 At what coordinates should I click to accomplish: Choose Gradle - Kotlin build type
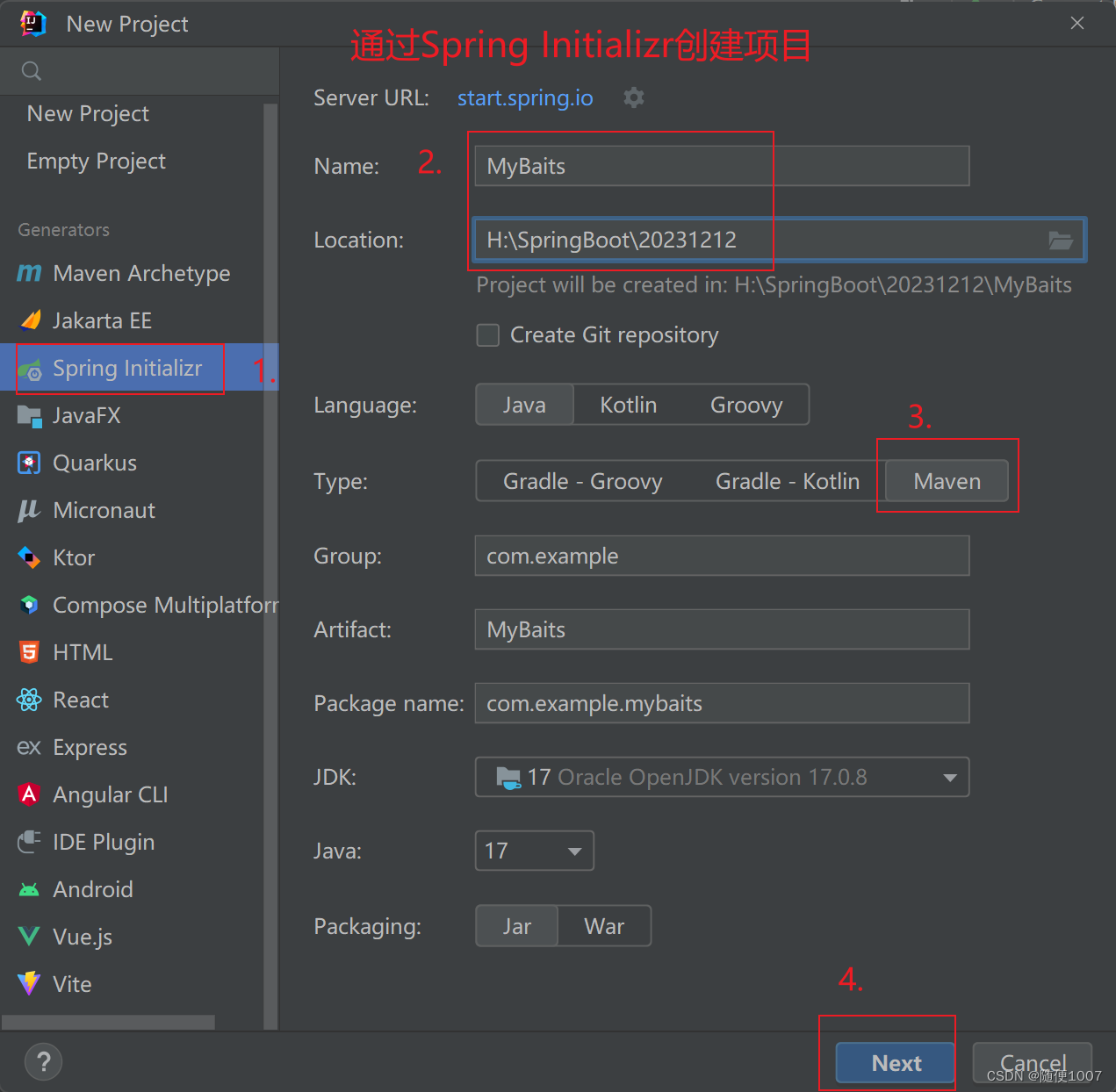[x=788, y=481]
